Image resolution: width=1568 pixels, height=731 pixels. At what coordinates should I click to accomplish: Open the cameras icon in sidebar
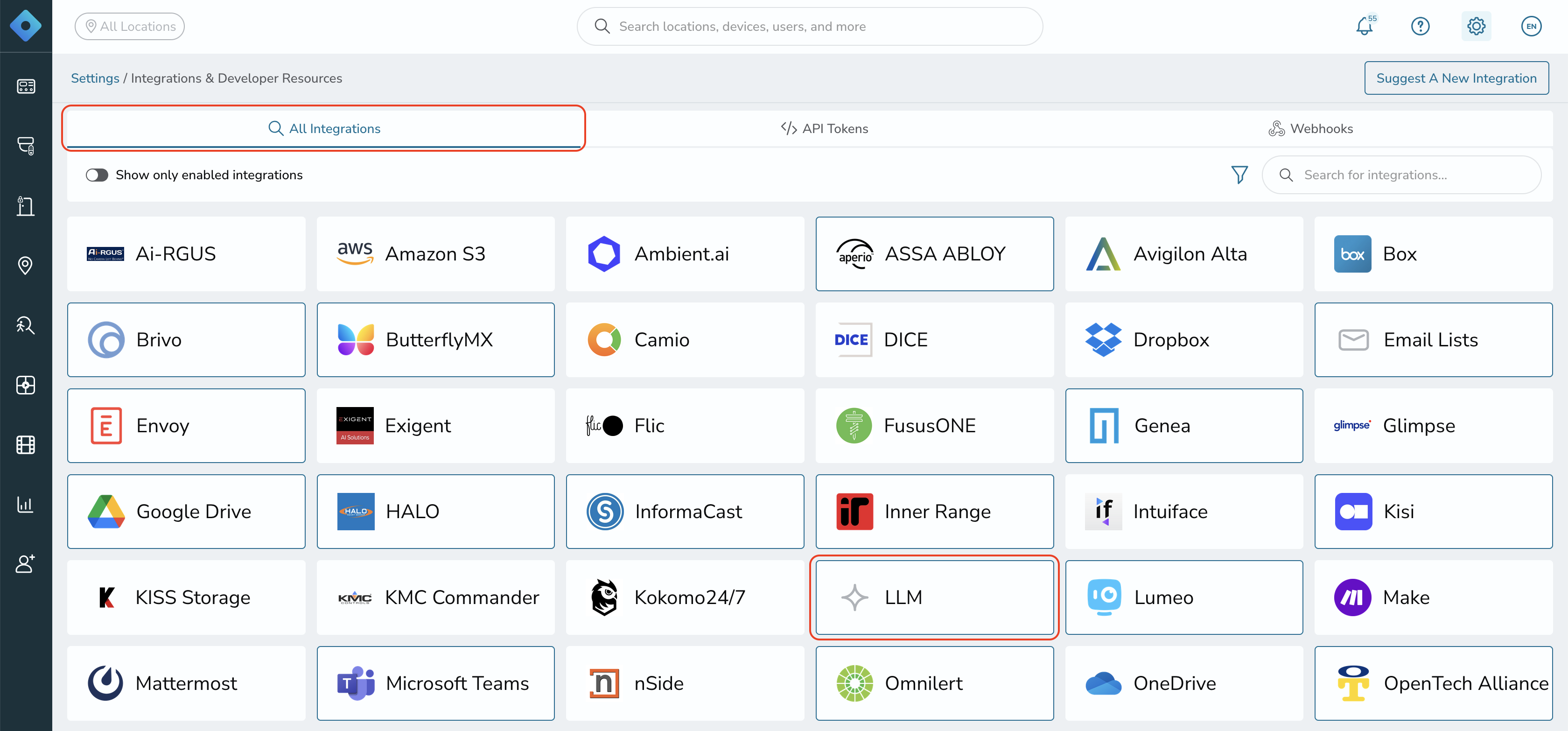26,146
